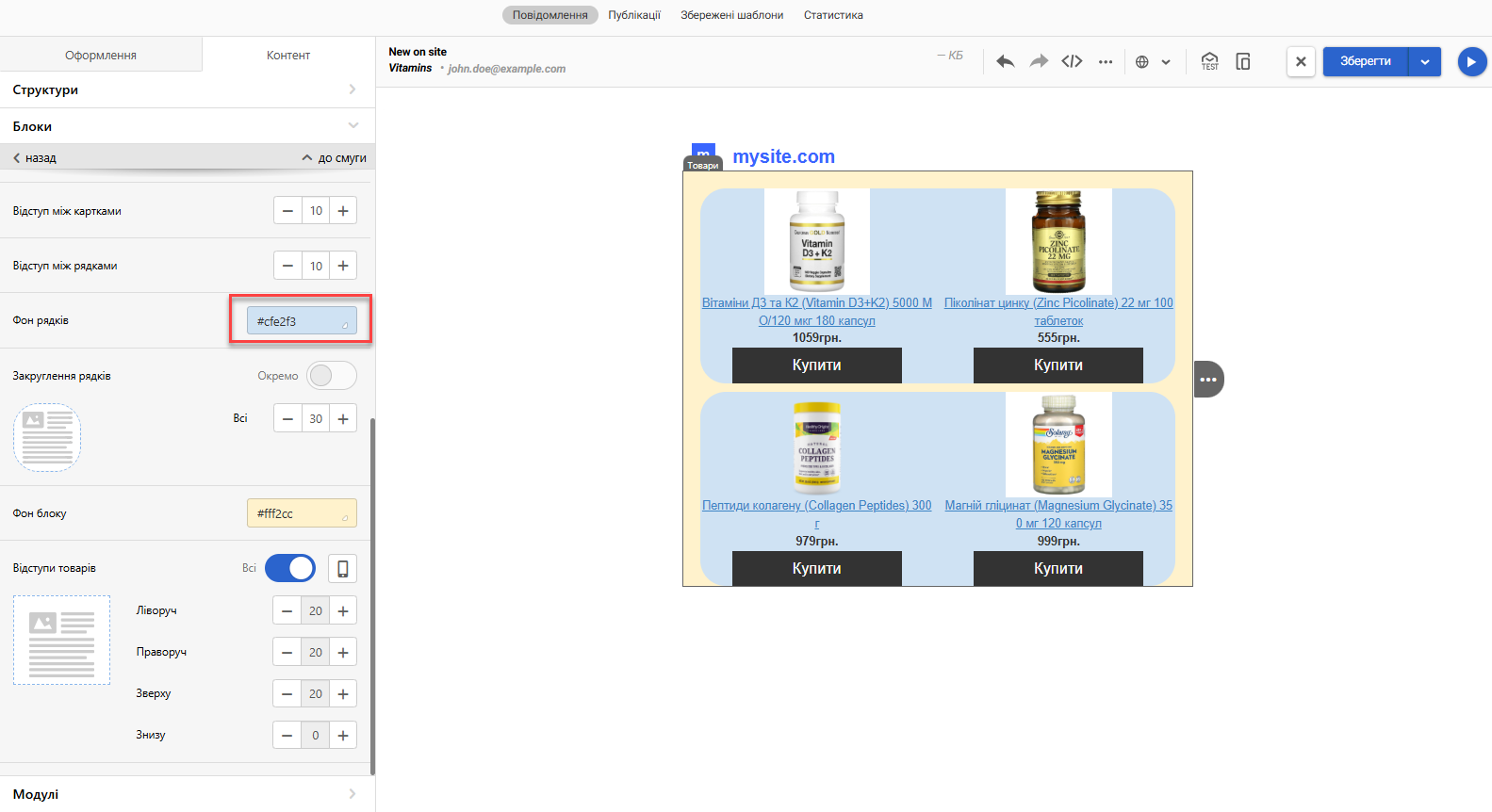Image resolution: width=1492 pixels, height=812 pixels.
Task: Toggle the Окремо rounding switch
Action: (332, 375)
